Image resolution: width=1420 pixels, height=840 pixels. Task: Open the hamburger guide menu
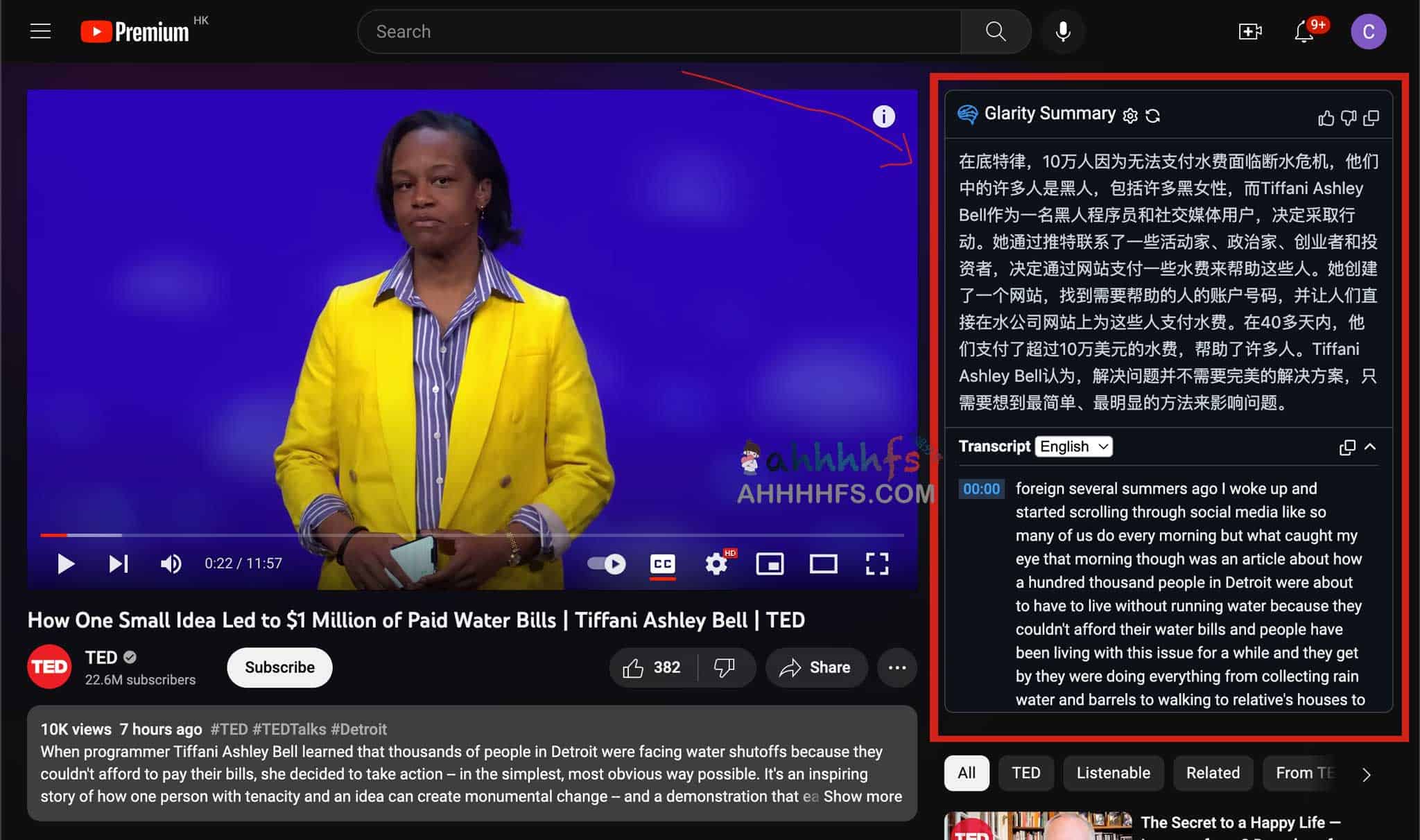pos(40,31)
